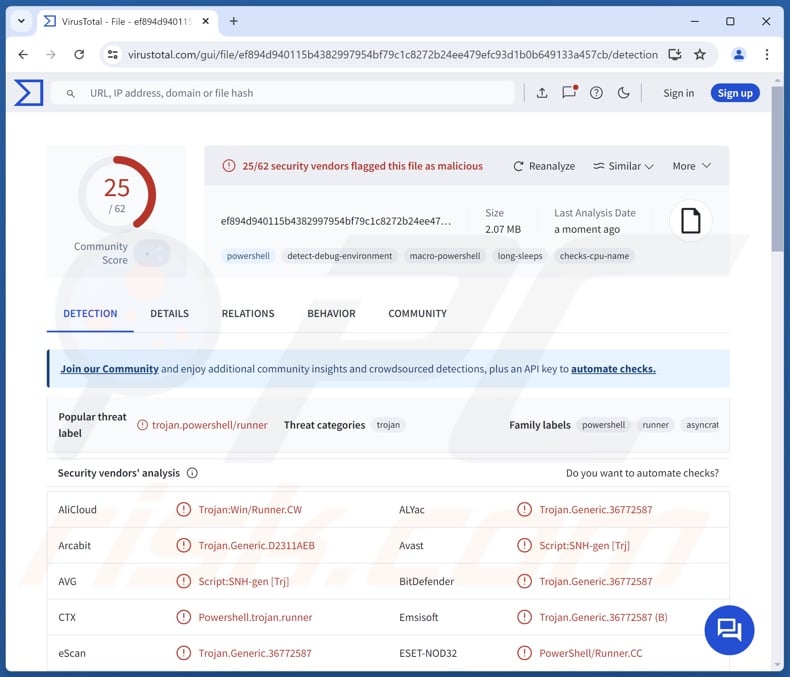Screen dimensions: 790x677
Task: Click the file type document icon
Action: (691, 221)
